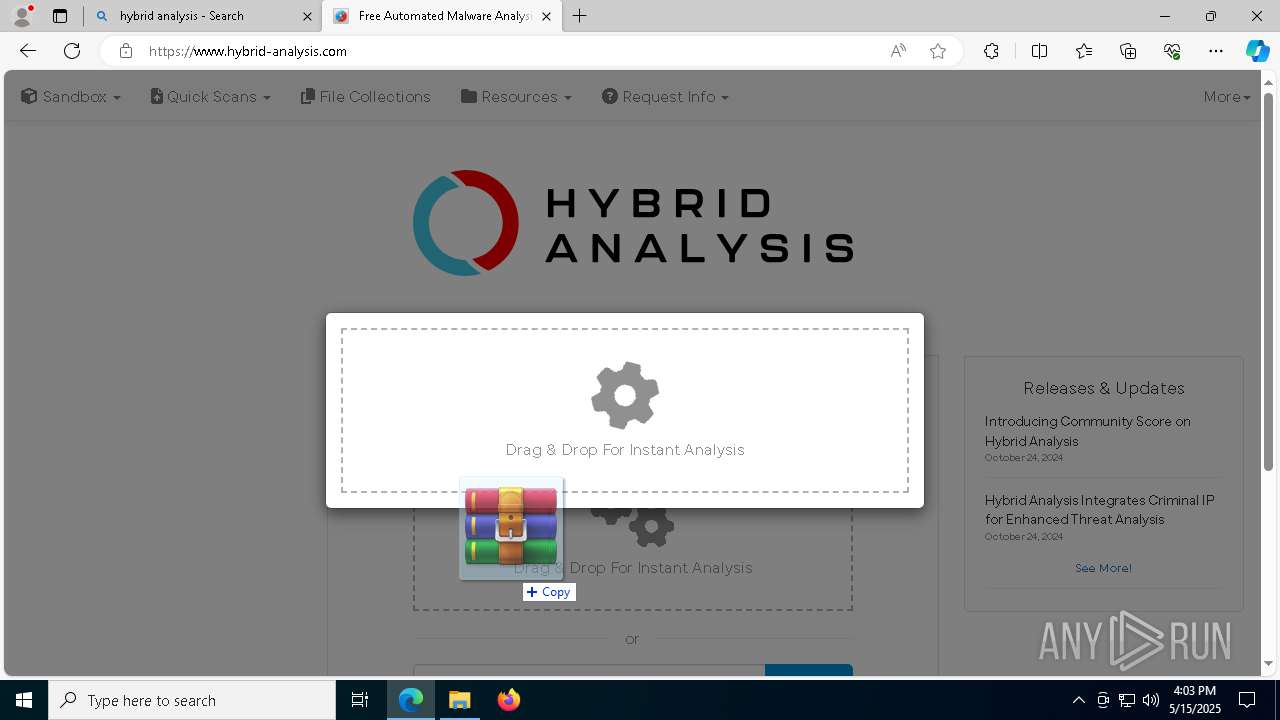
Task: Open the Edge profile icon
Action: click(21, 16)
